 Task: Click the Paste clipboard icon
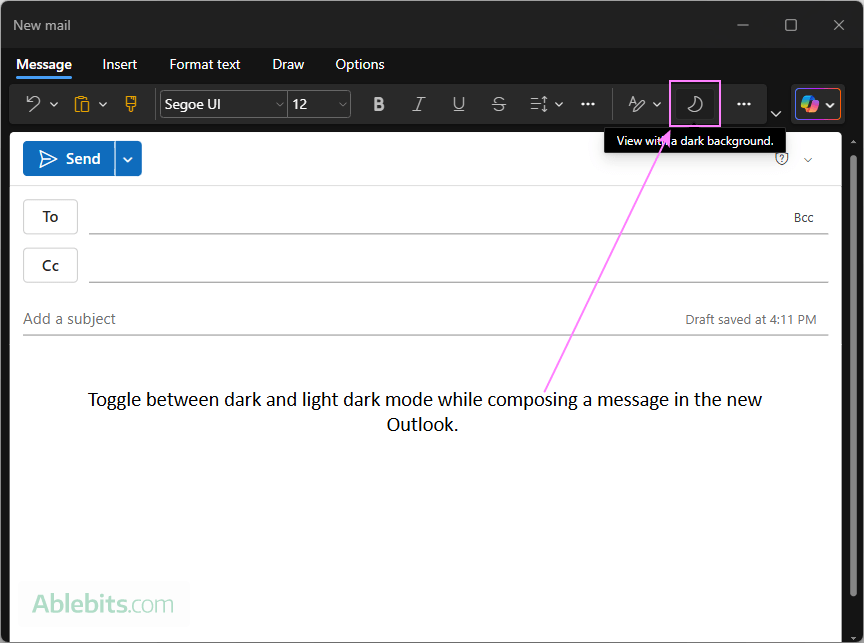[x=82, y=104]
